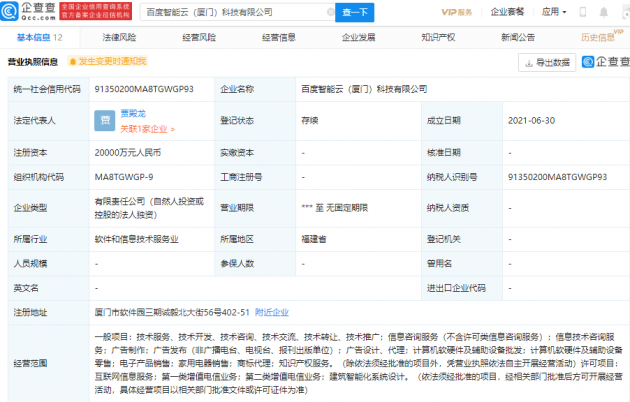Open the 企业发展 tab
The width and height of the screenshot is (630, 402).
click(x=358, y=37)
